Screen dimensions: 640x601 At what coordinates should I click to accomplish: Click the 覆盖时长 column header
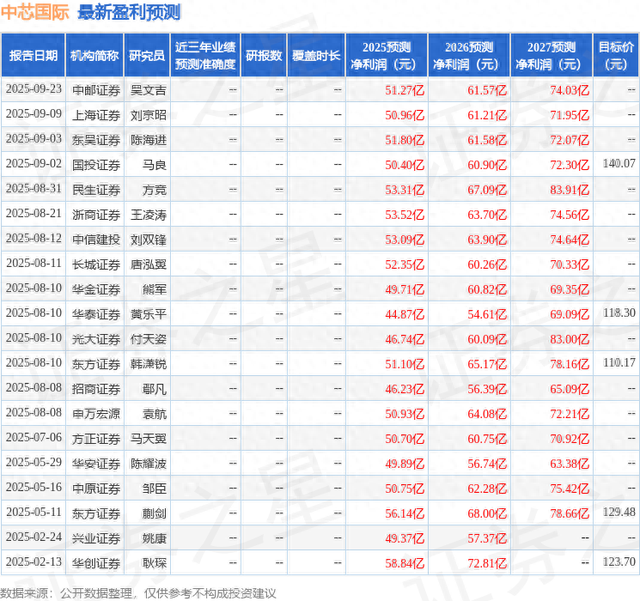point(316,56)
